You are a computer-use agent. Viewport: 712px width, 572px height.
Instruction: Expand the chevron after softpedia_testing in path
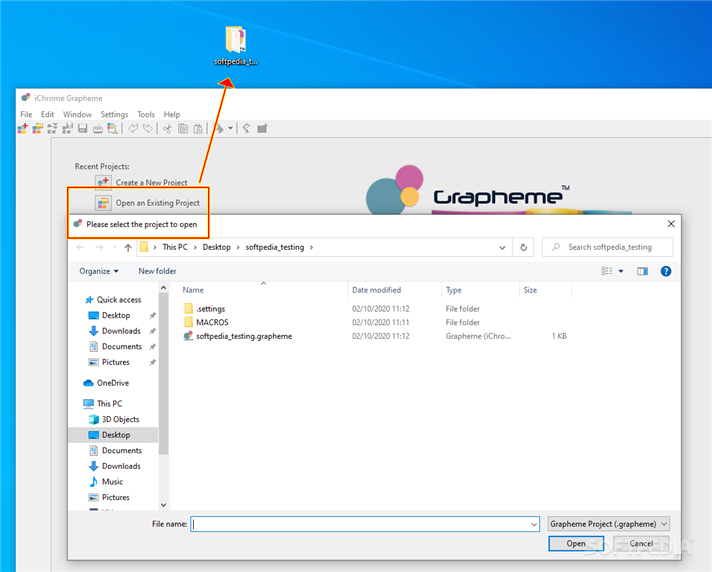click(x=312, y=247)
